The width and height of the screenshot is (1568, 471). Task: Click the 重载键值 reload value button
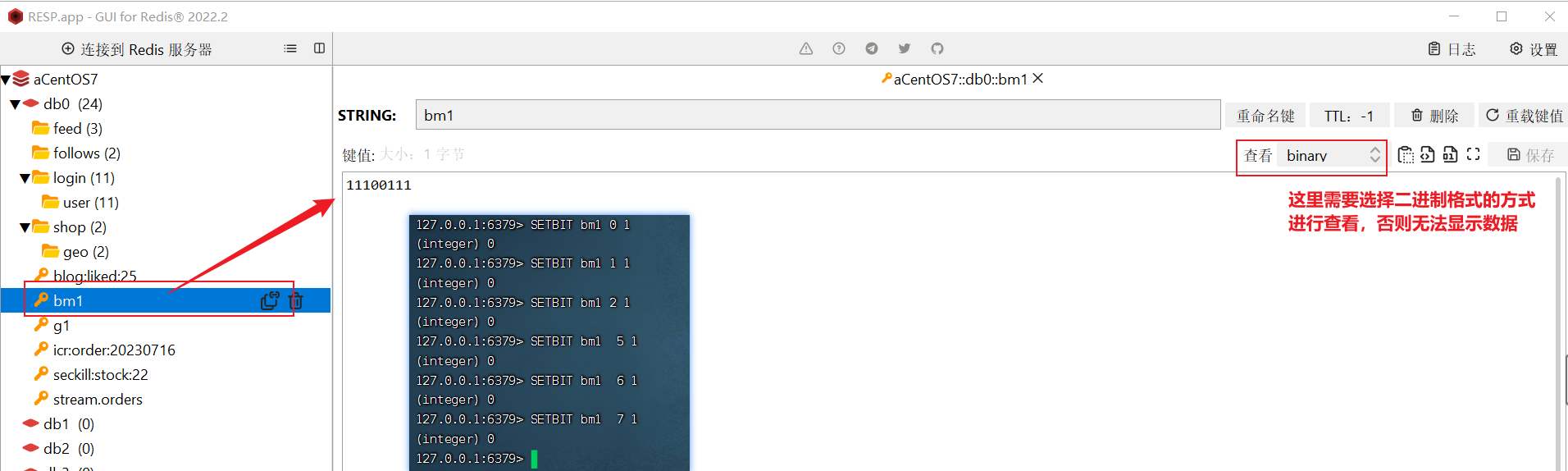point(1525,116)
